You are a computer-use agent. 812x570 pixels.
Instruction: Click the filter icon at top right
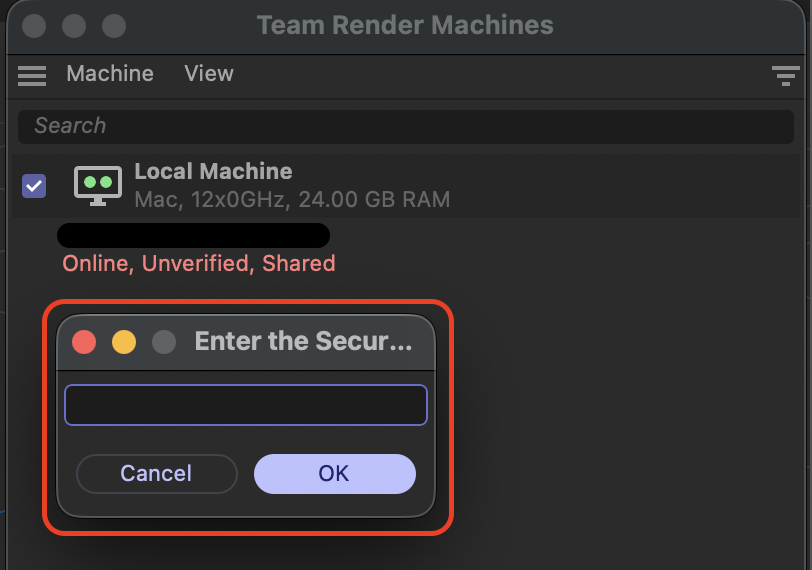pyautogui.click(x=782, y=75)
